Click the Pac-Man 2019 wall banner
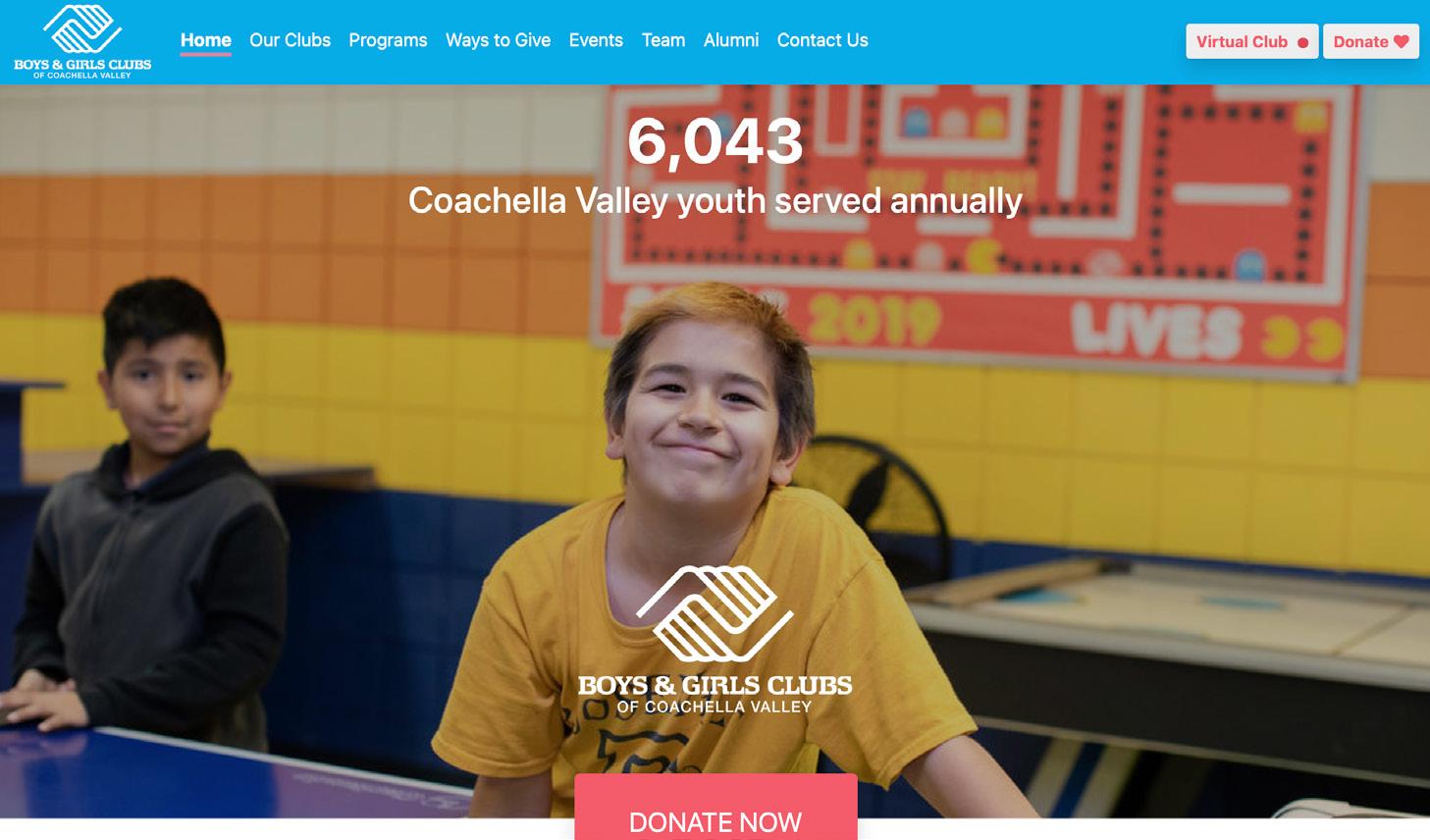Viewport: 1430px width, 840px height. [981, 226]
